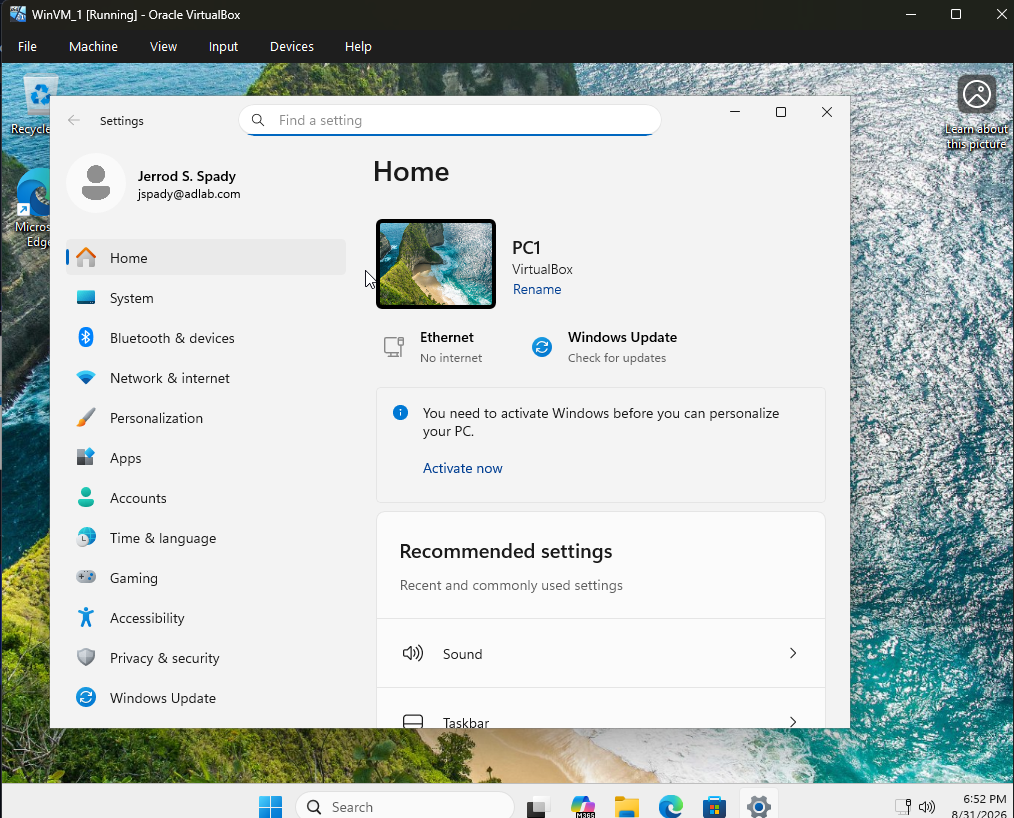Select Apps in the Settings sidebar
Image resolution: width=1014 pixels, height=818 pixels.
(206, 458)
